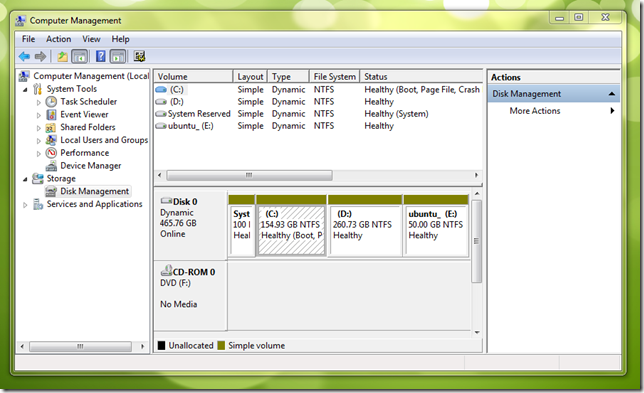The width and height of the screenshot is (644, 393).
Task: Click the disk settings toolbar icon with the check mark
Action: [x=139, y=56]
